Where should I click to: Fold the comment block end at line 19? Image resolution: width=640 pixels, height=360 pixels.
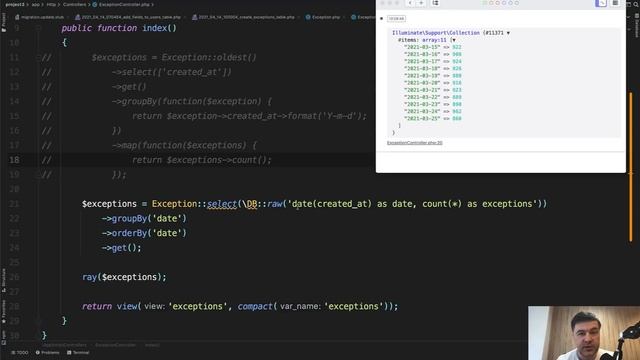point(38,175)
